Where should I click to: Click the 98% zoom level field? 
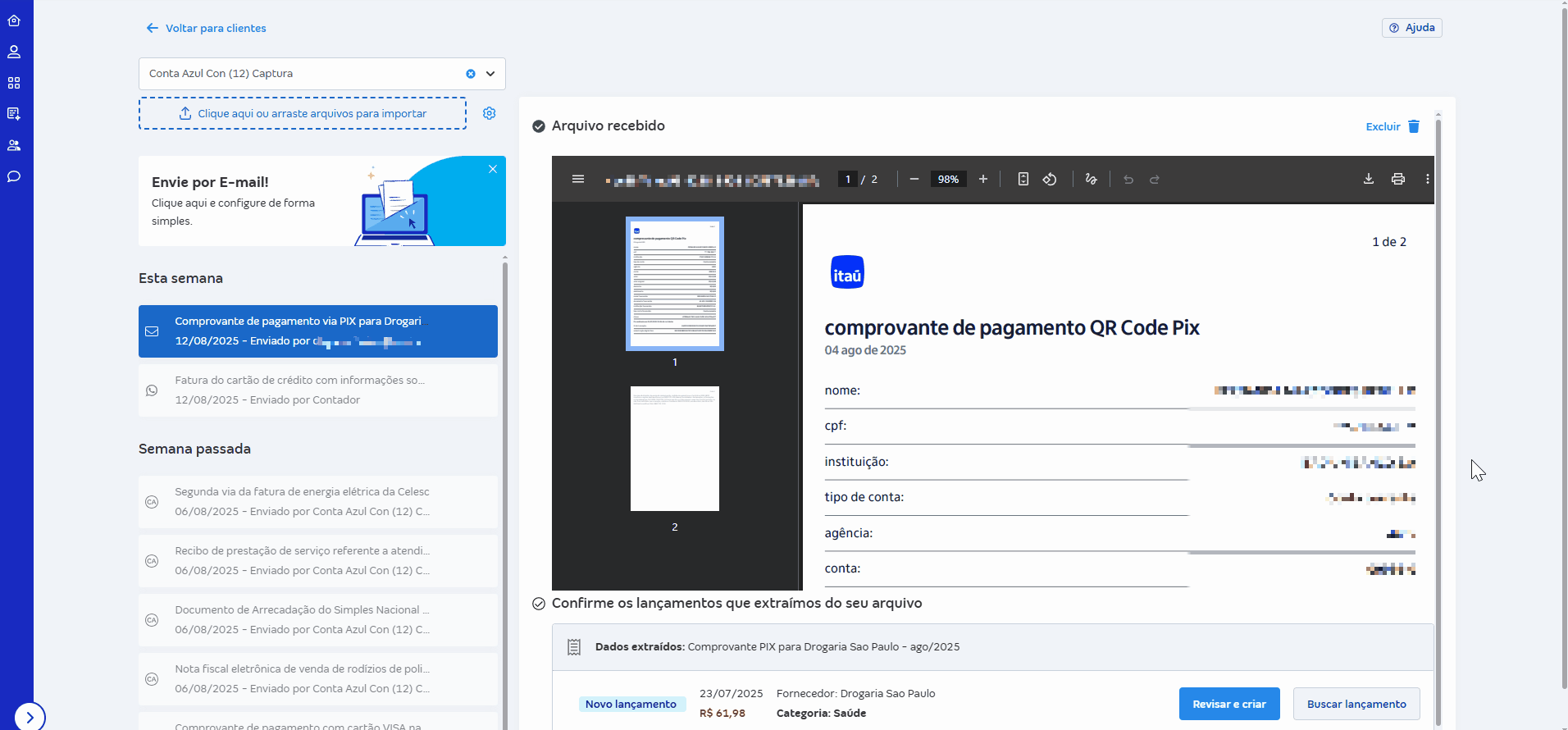tap(948, 179)
